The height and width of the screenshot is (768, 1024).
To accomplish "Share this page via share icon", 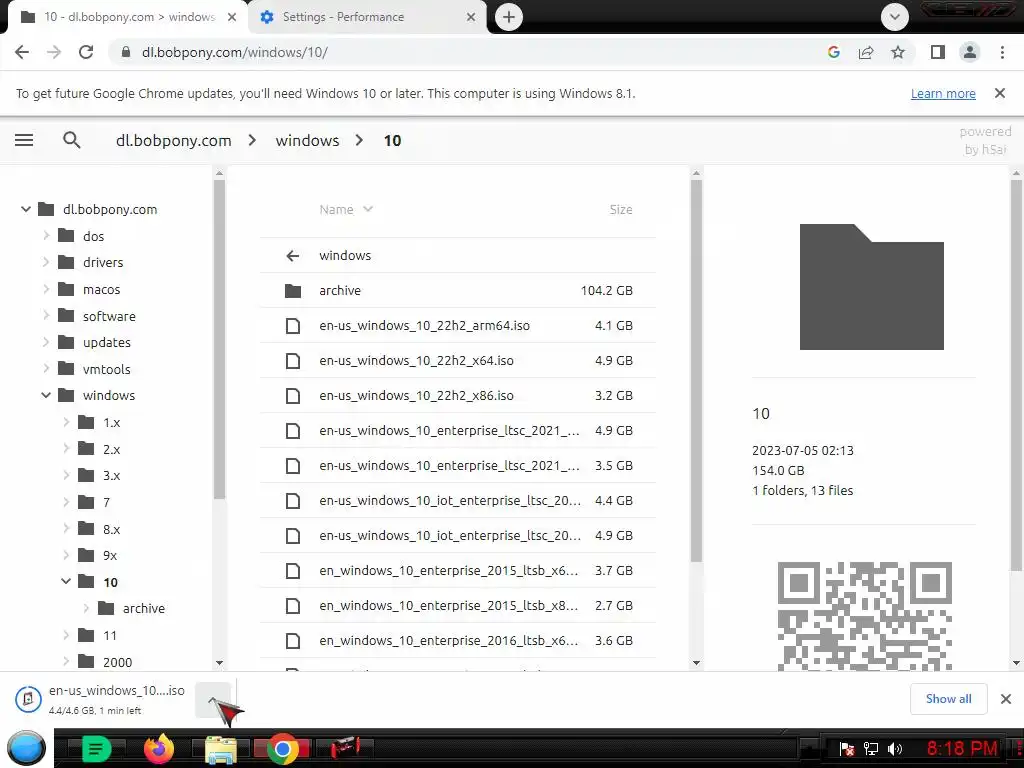I will point(866,52).
